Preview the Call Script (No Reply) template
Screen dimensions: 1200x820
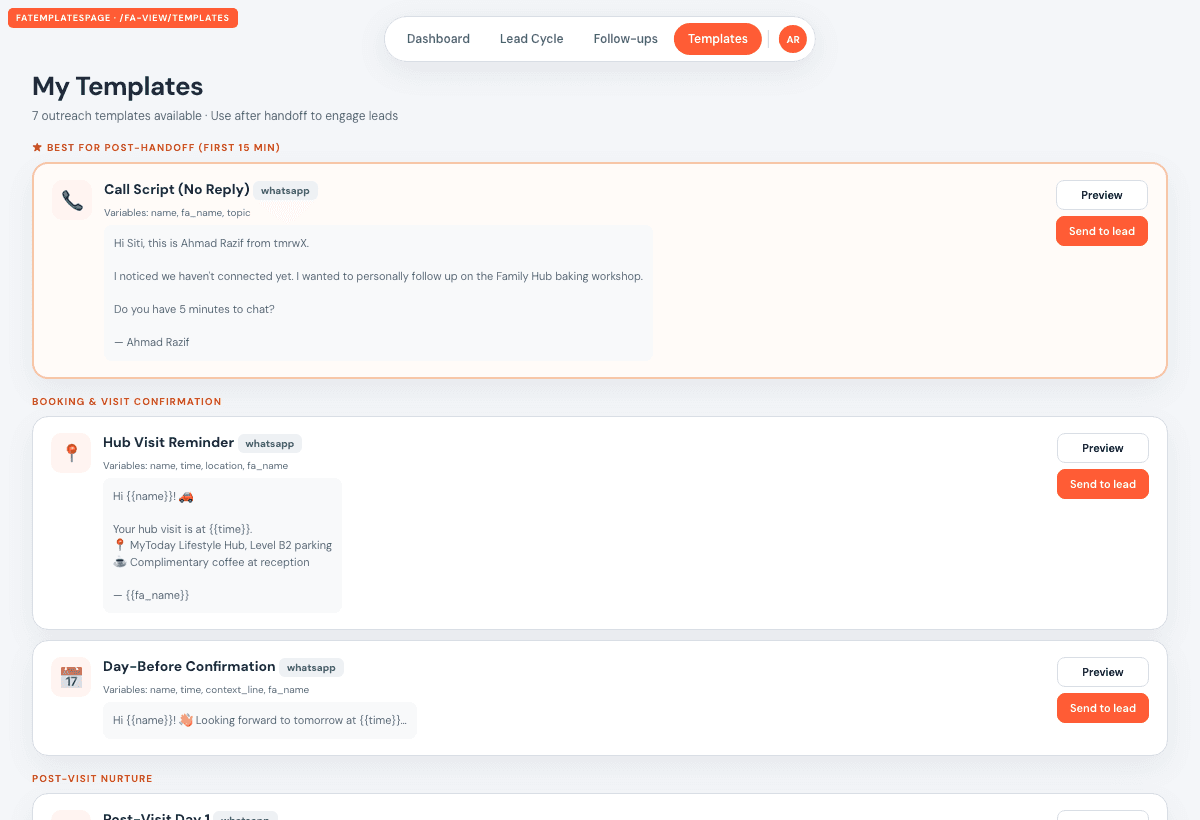(x=1101, y=195)
